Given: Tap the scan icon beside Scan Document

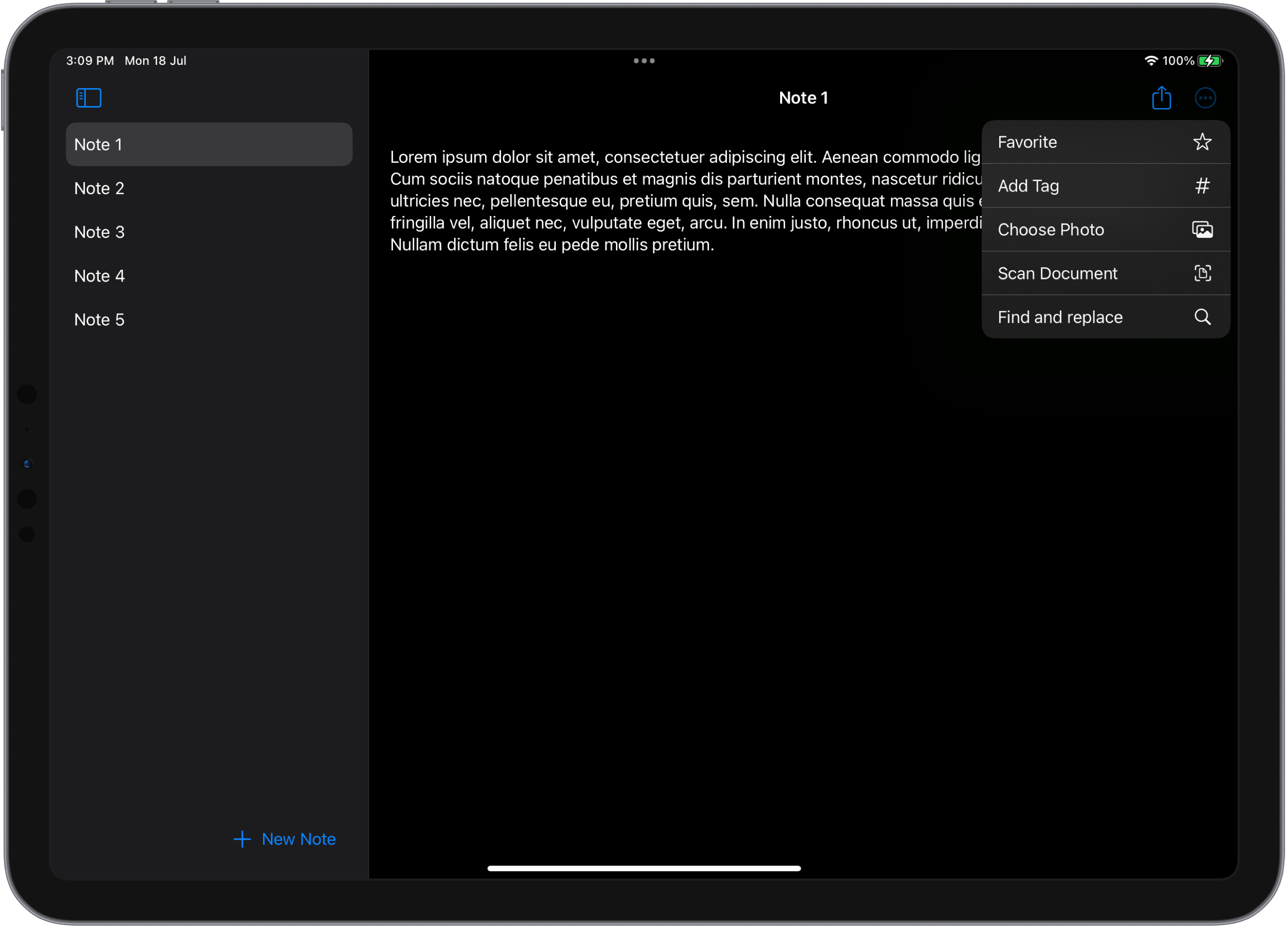Looking at the screenshot, I should pos(1203,273).
